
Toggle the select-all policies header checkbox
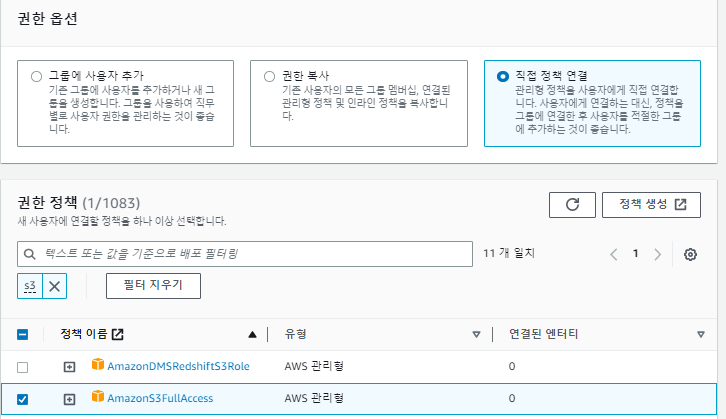coord(22,334)
